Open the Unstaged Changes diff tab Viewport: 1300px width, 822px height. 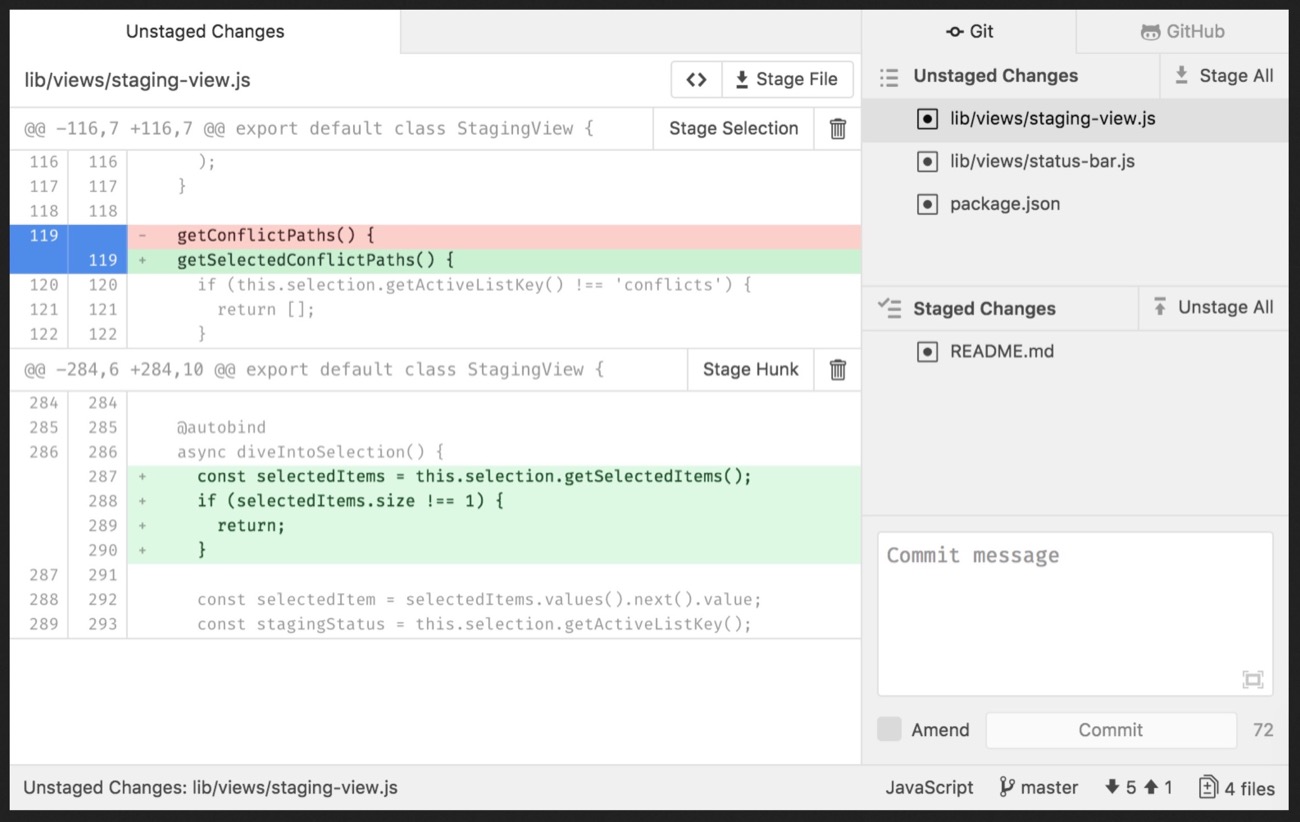(205, 32)
